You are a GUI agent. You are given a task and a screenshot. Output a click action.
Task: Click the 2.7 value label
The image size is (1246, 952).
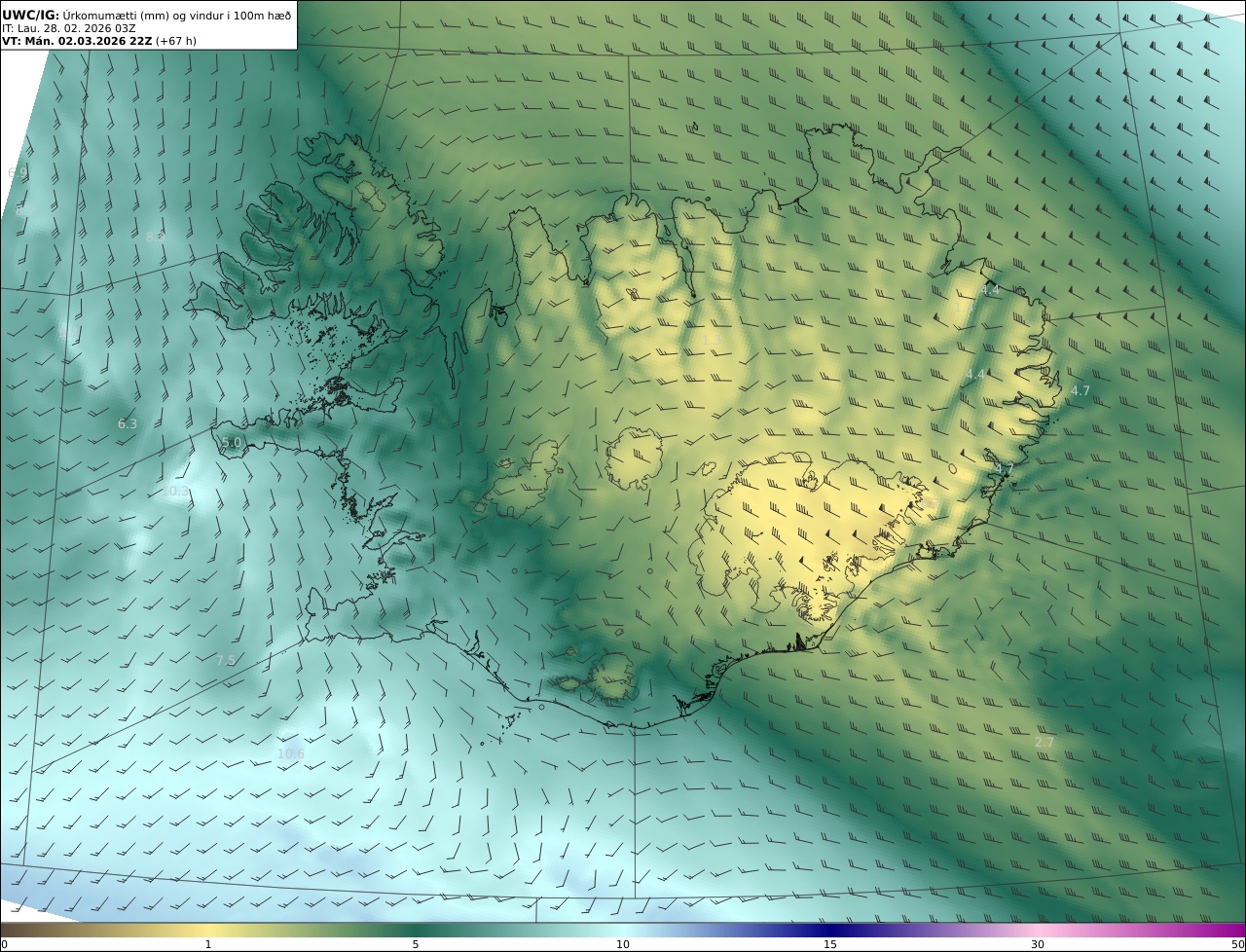click(x=1044, y=742)
